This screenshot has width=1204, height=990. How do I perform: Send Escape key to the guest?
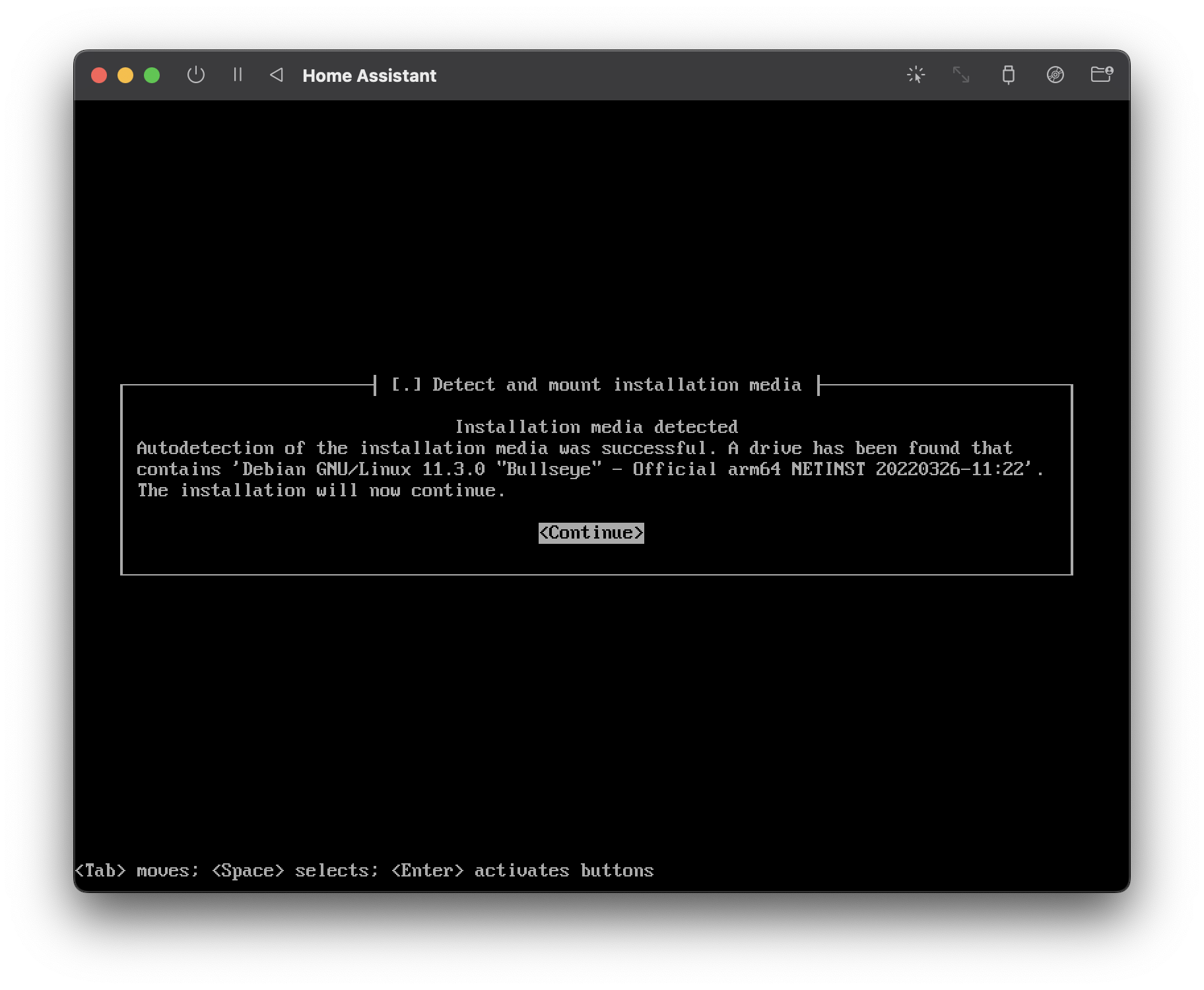pyautogui.click(x=277, y=75)
